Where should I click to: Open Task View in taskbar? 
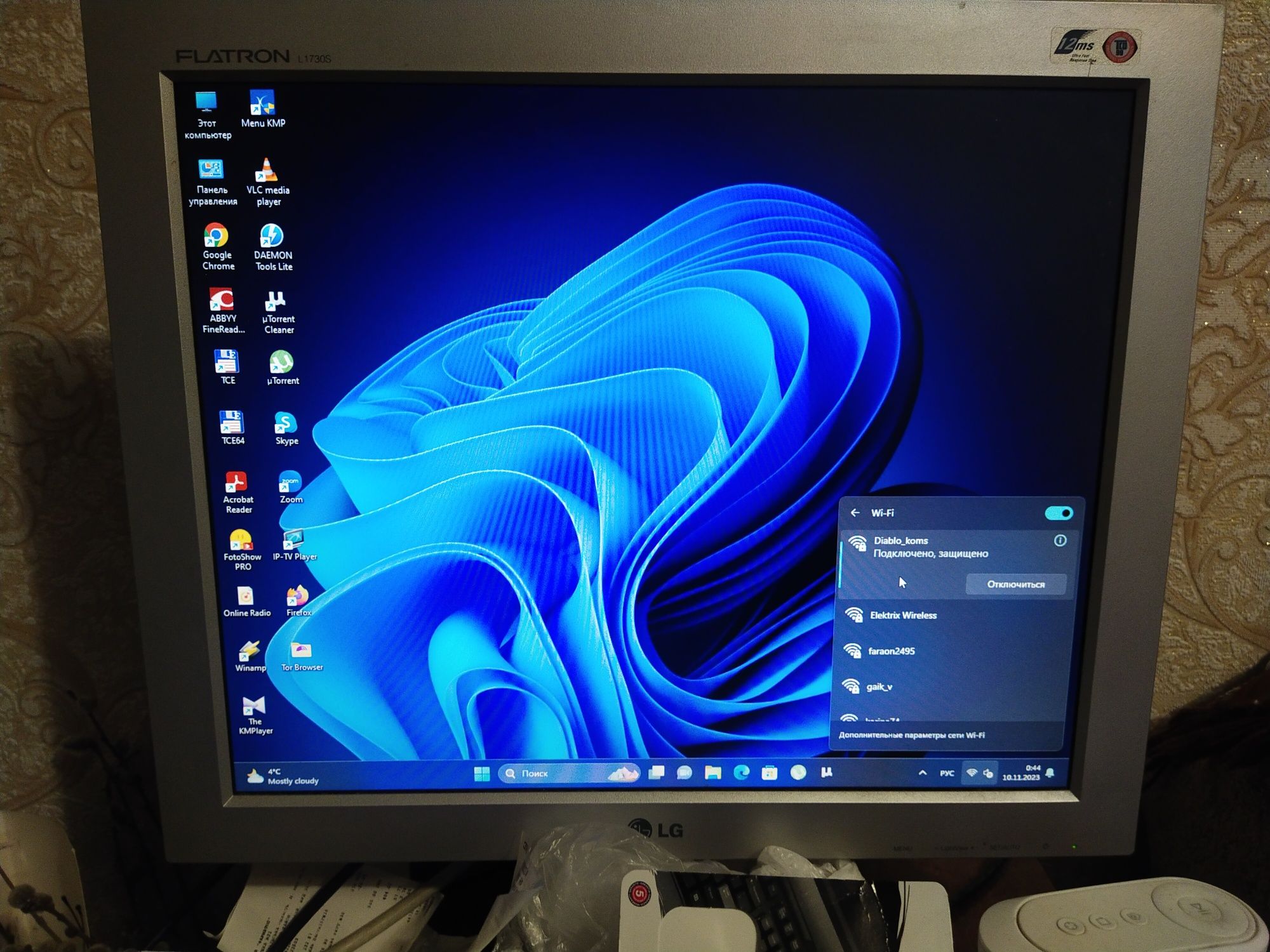coord(657,772)
